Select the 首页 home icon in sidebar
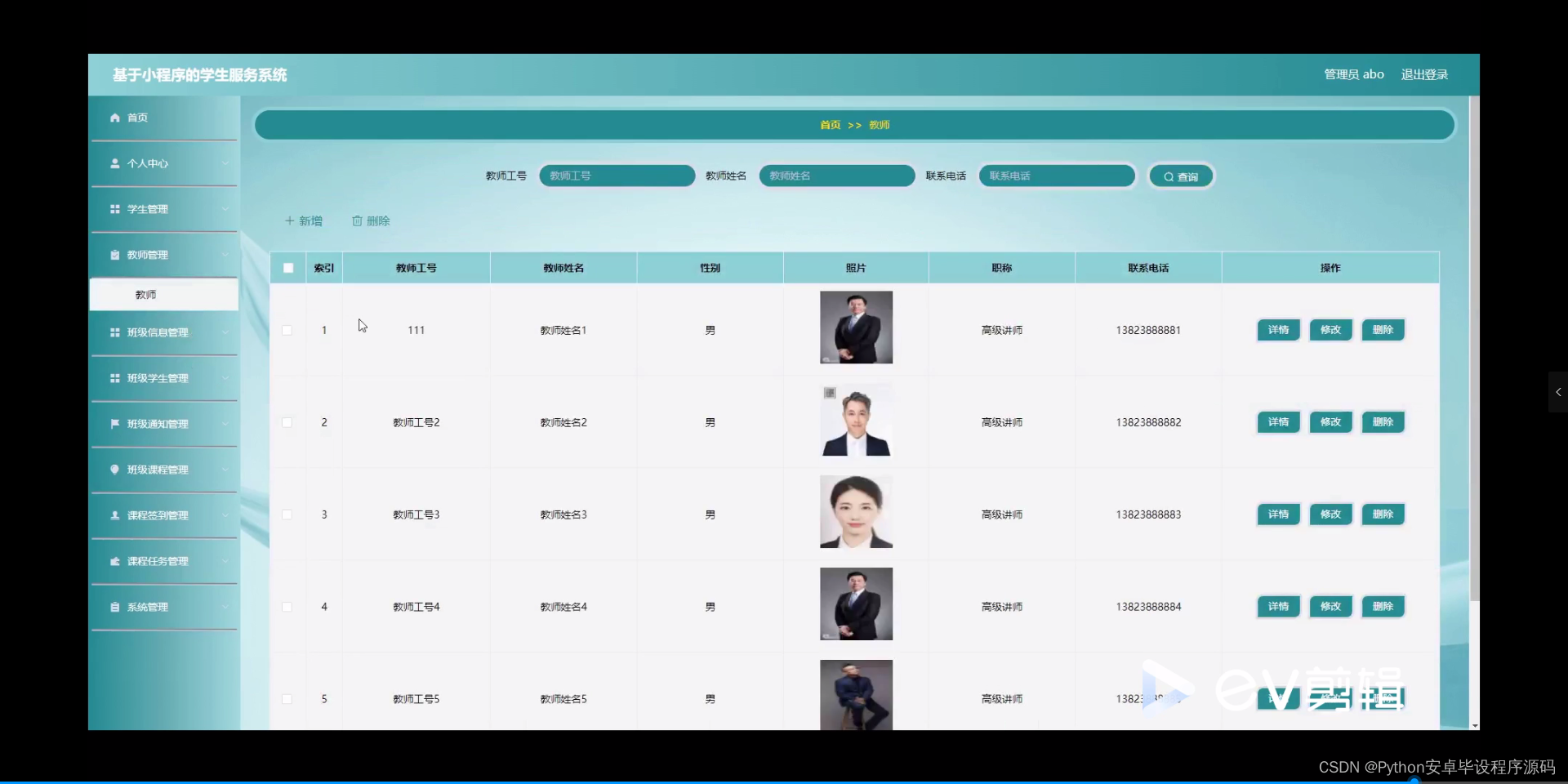The image size is (1568, 784). [115, 118]
